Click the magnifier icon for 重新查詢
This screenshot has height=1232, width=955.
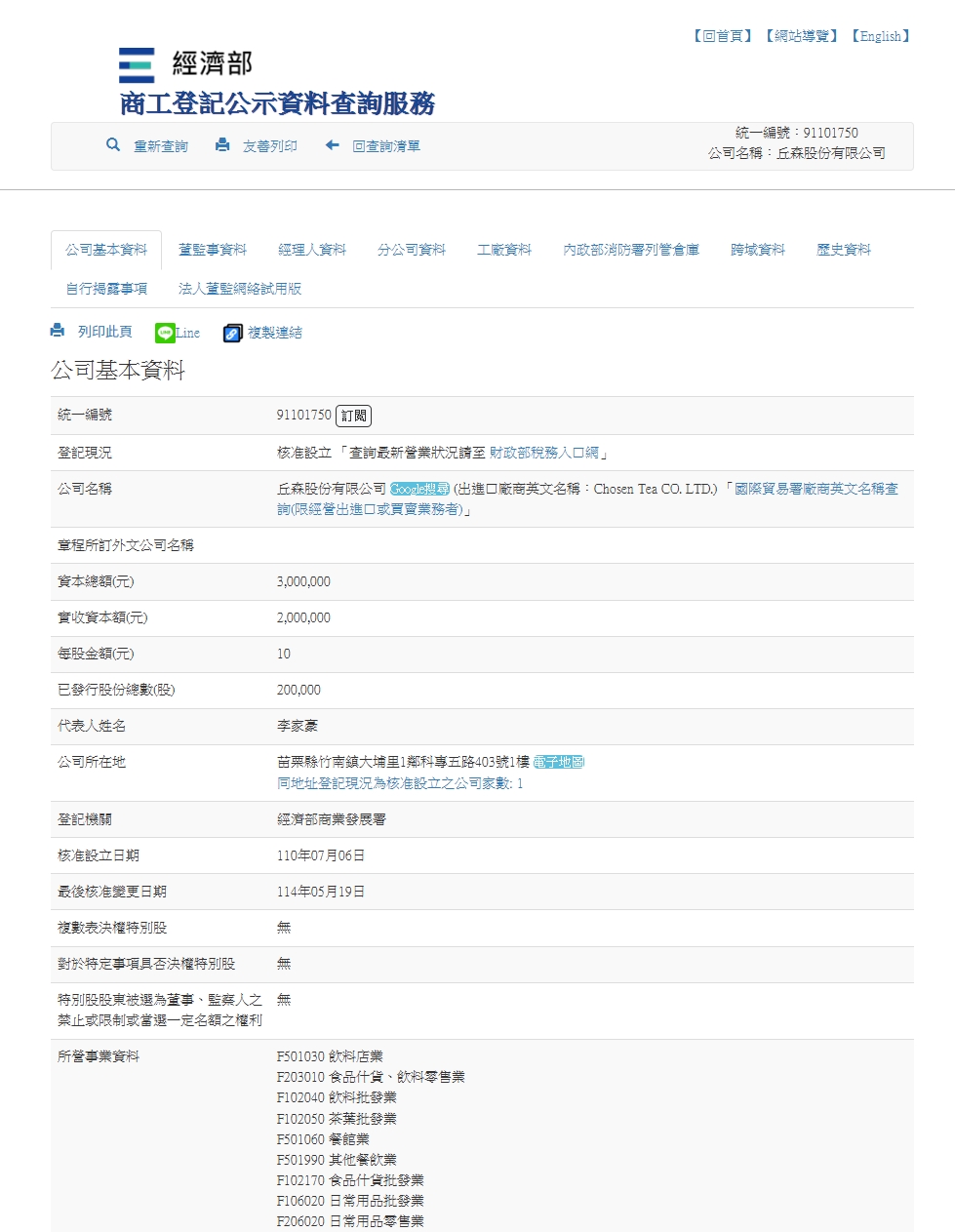click(113, 145)
